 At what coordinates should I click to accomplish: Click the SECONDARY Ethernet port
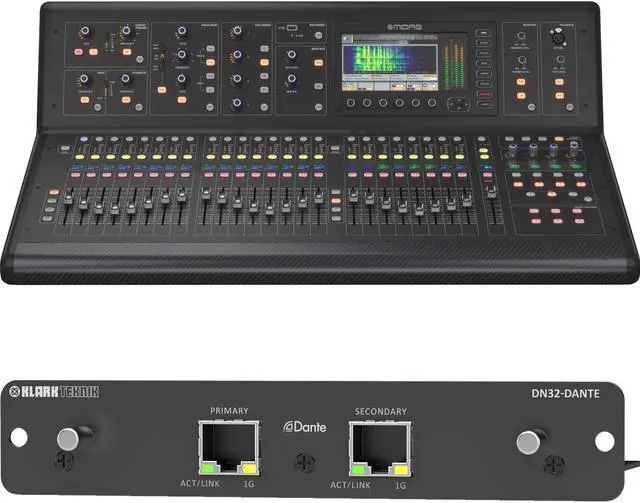(x=380, y=449)
